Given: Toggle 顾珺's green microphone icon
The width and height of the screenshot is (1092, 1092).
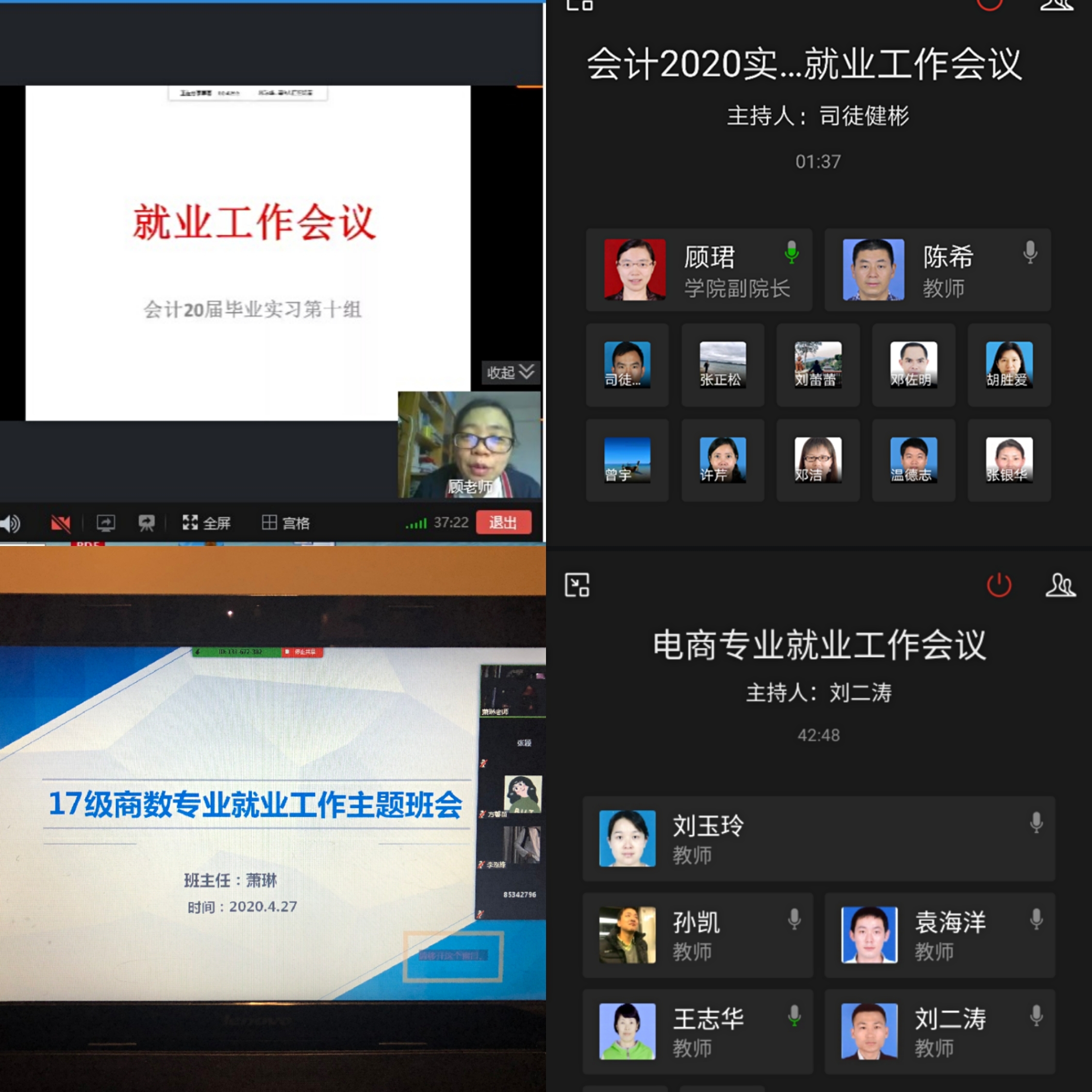Looking at the screenshot, I should (792, 252).
